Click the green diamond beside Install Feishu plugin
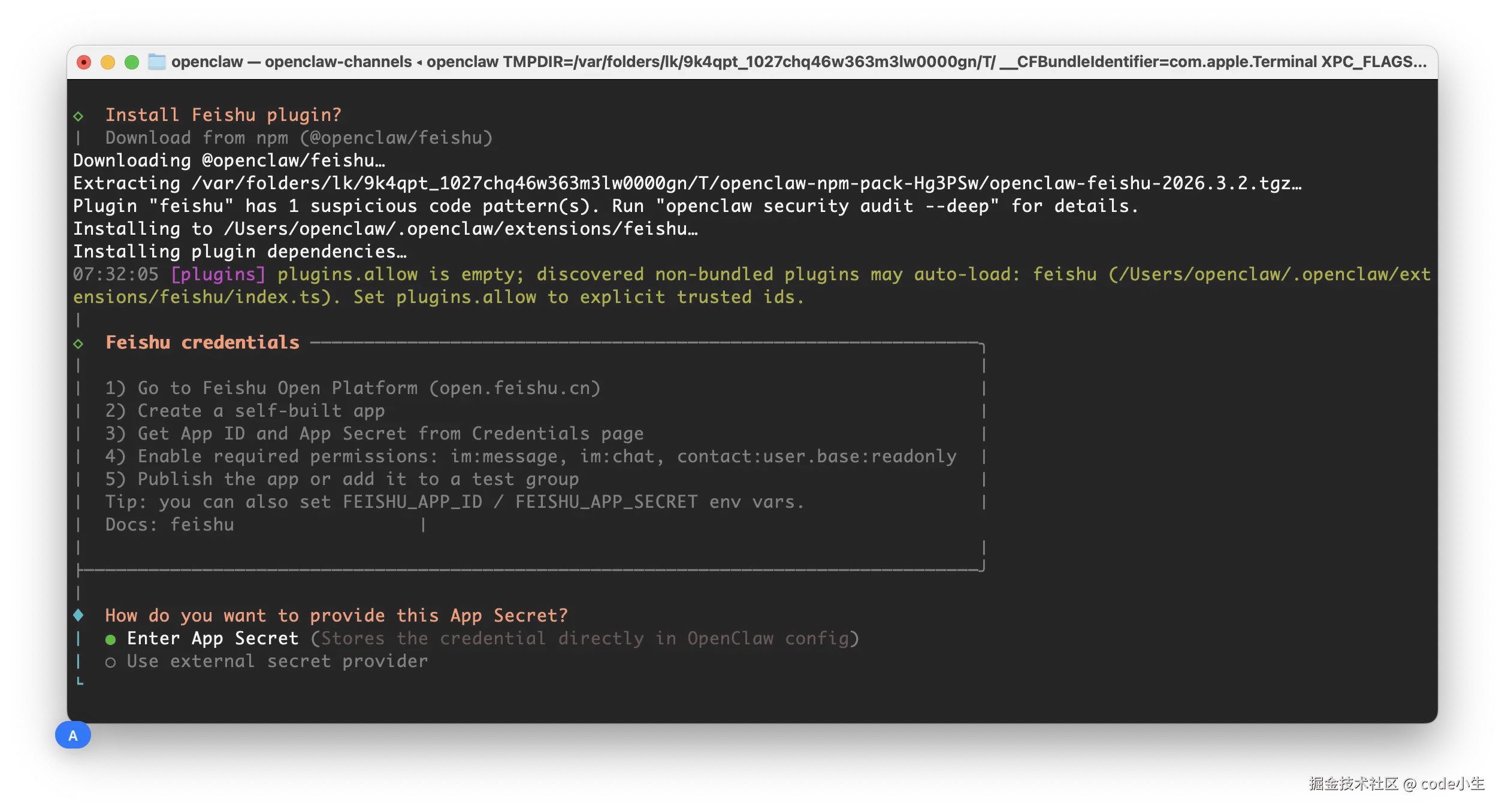1505x812 pixels. click(78, 116)
